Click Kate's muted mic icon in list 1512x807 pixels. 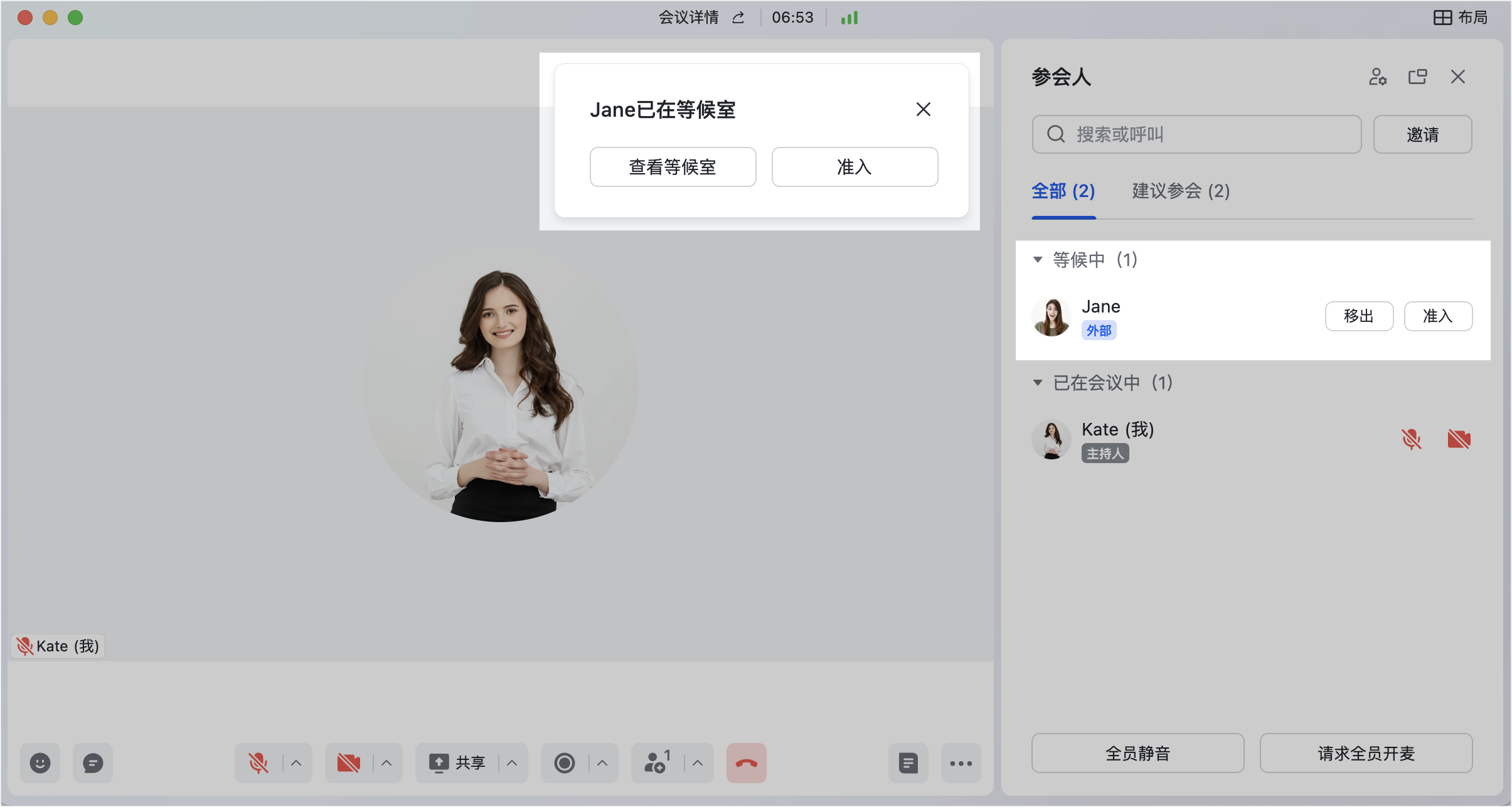pos(1412,439)
